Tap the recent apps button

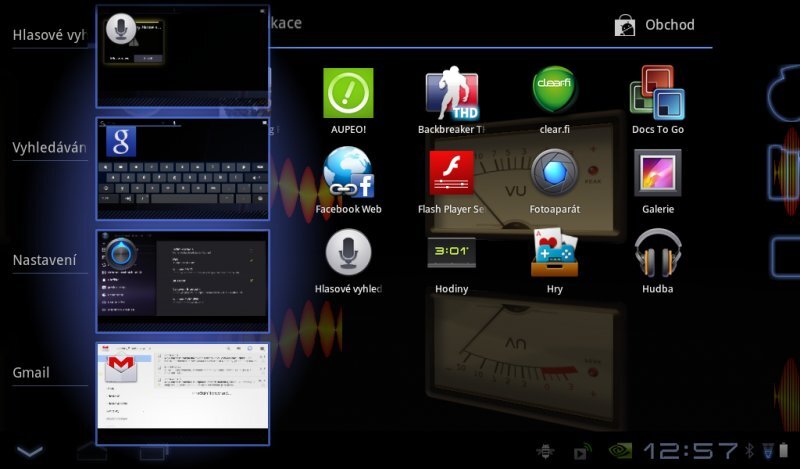153,452
